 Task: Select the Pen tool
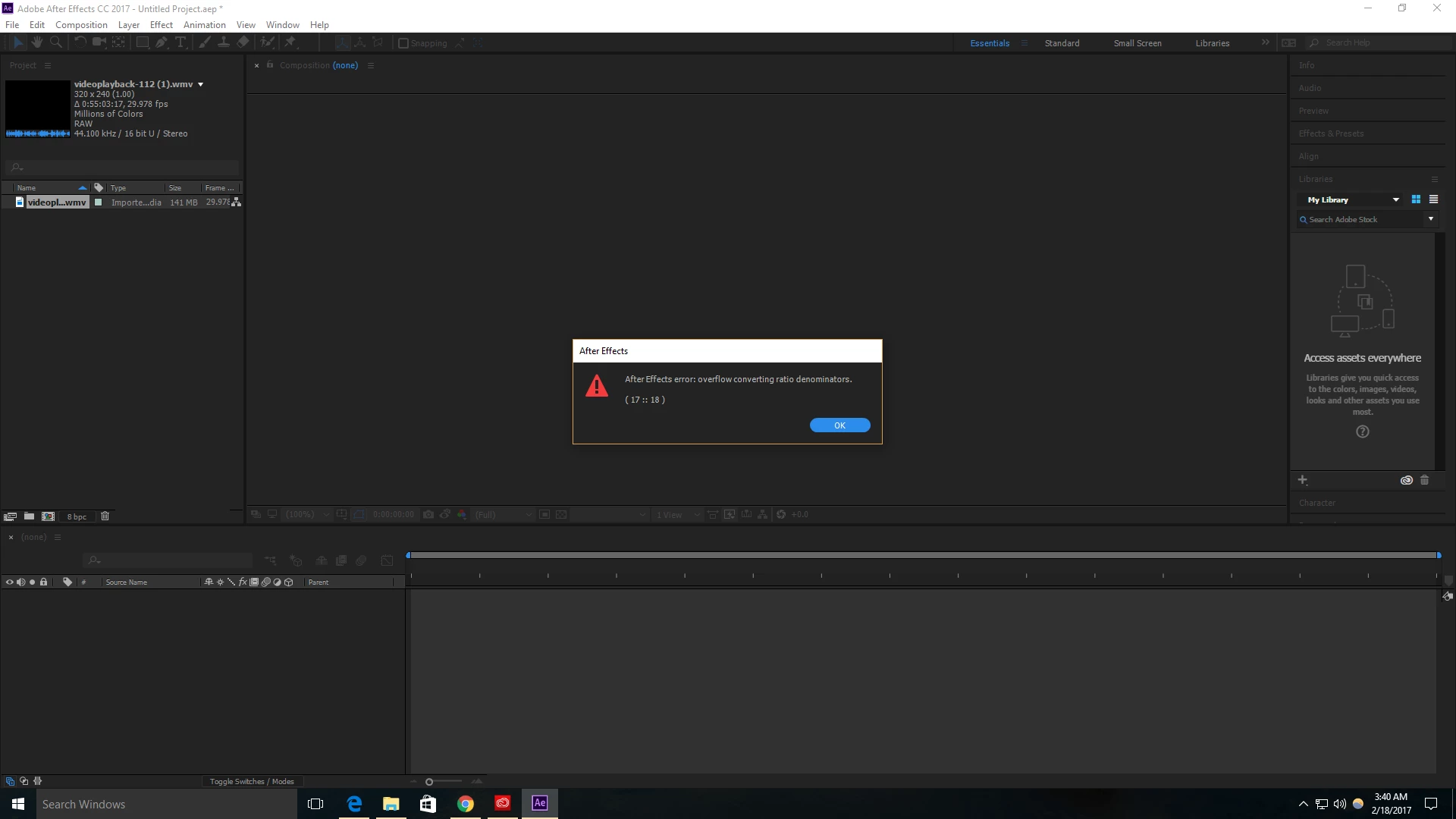162,42
